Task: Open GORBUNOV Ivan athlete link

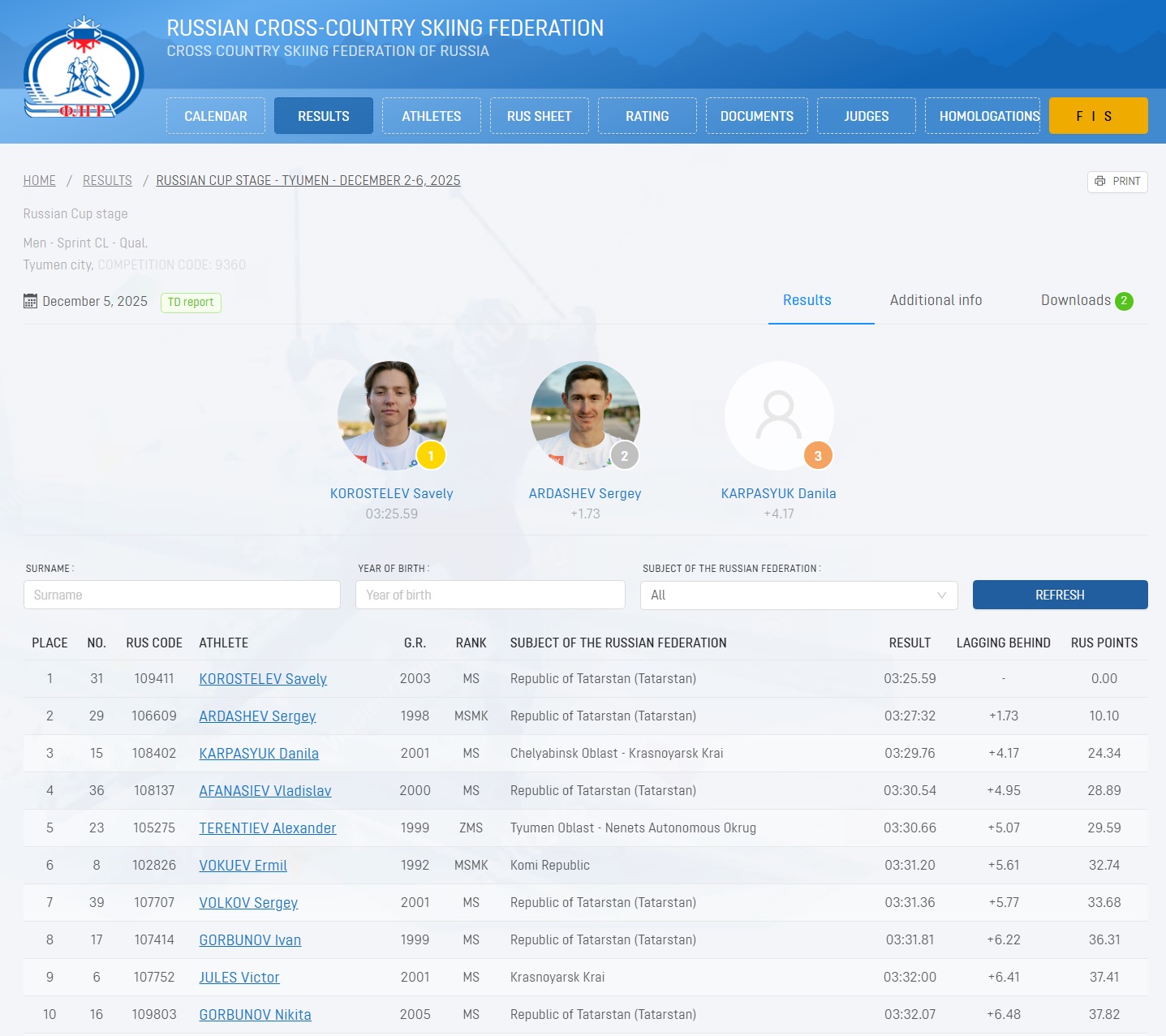Action: 250,940
